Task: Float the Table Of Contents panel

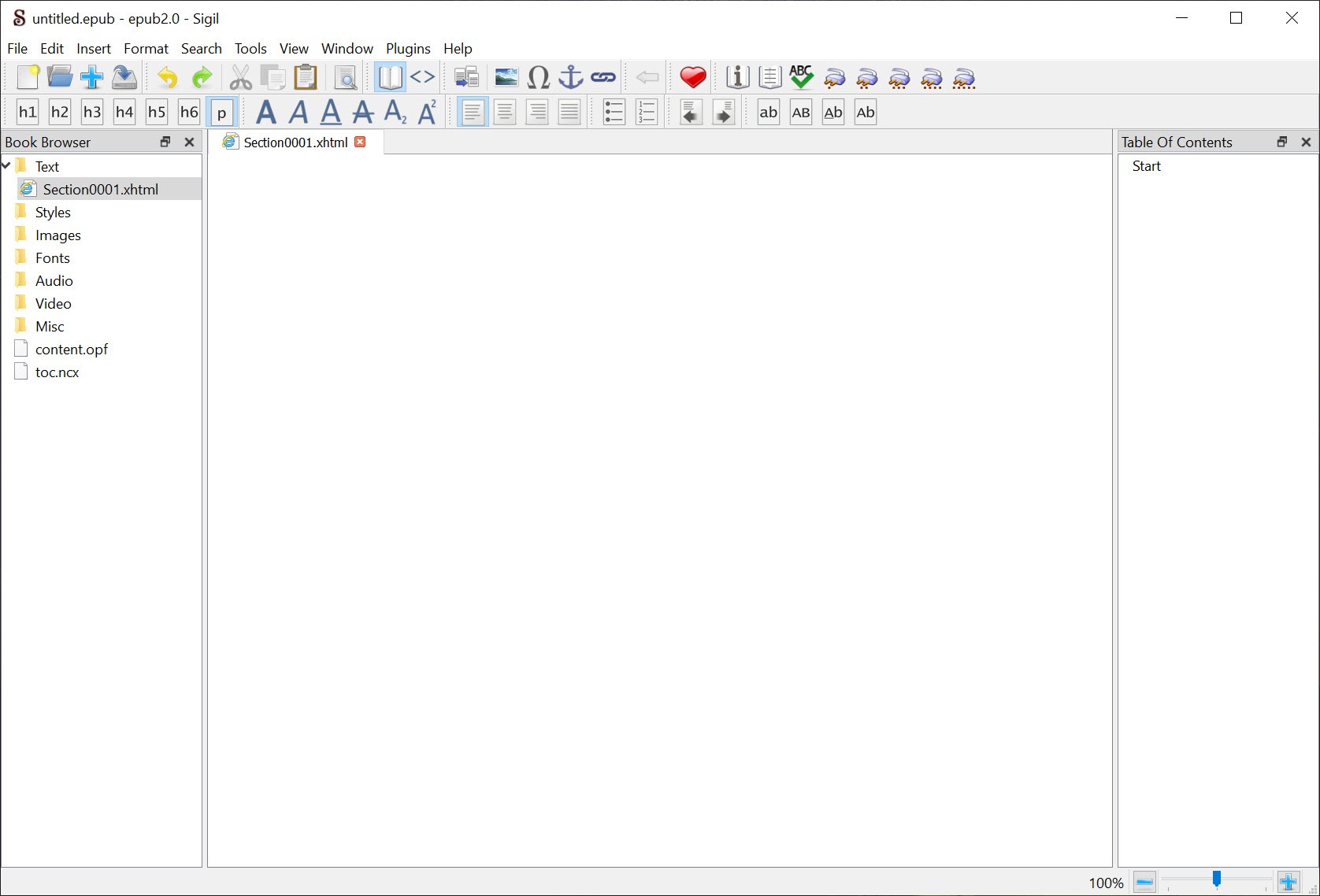Action: (x=1281, y=142)
